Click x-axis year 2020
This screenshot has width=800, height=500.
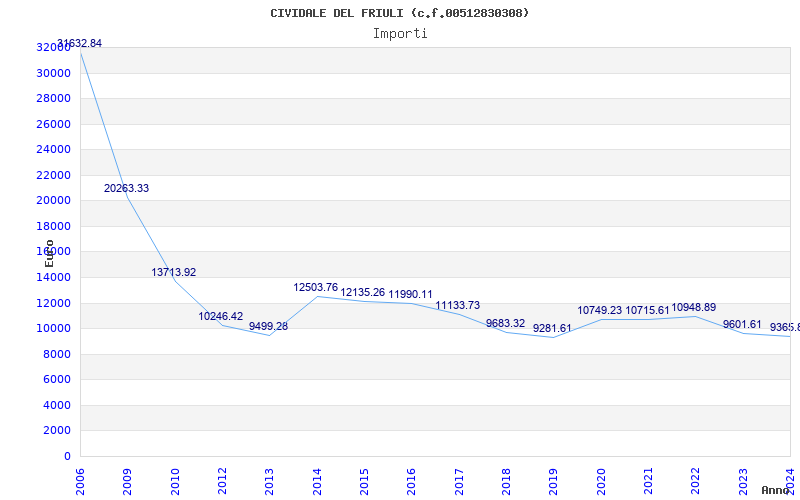pyautogui.click(x=601, y=482)
